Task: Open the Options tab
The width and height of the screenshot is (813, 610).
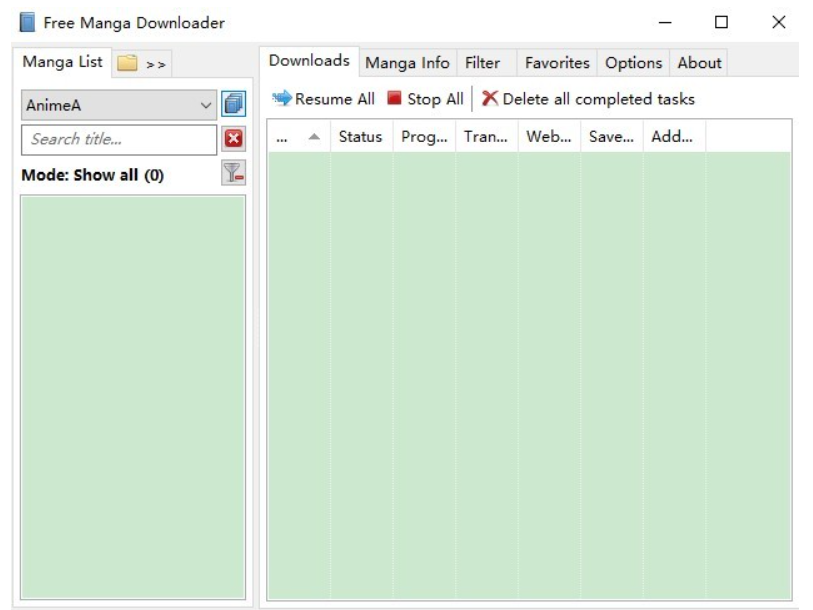Action: click(x=633, y=63)
